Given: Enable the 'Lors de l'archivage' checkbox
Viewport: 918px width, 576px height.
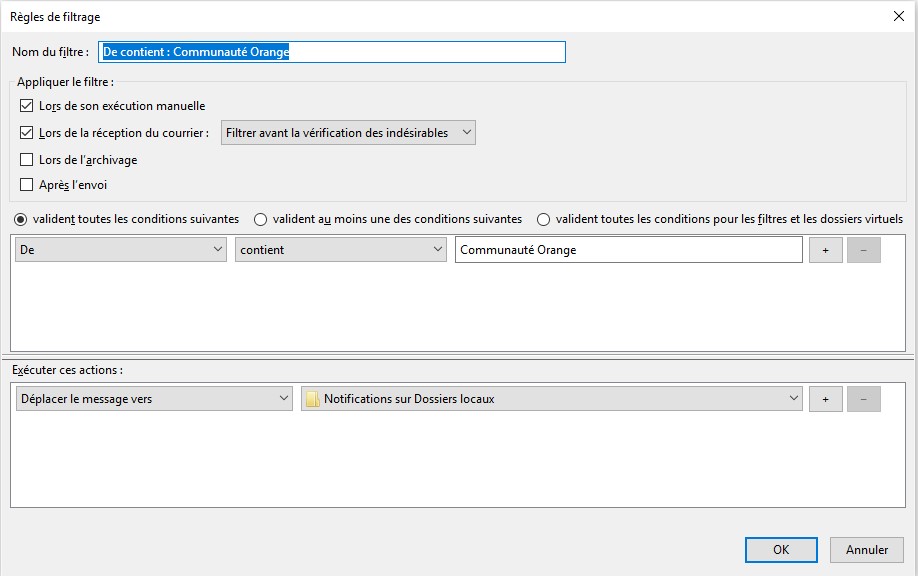Looking at the screenshot, I should pos(25,159).
